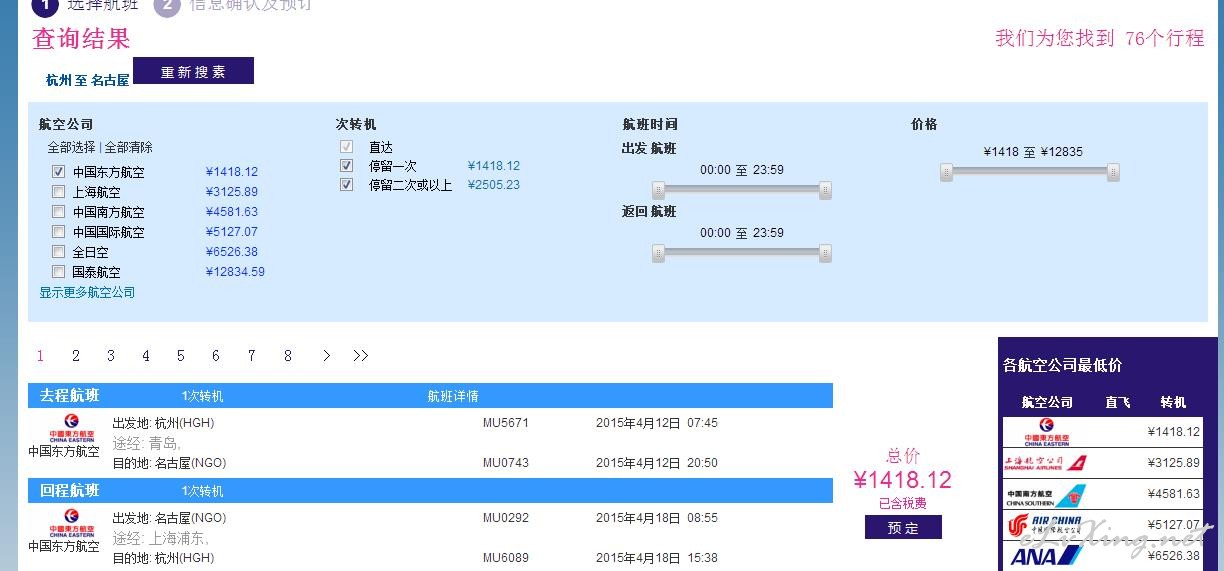The image size is (1224, 571).
Task: Click 转机 column header in lowest-price panel
Action: click(x=1173, y=402)
